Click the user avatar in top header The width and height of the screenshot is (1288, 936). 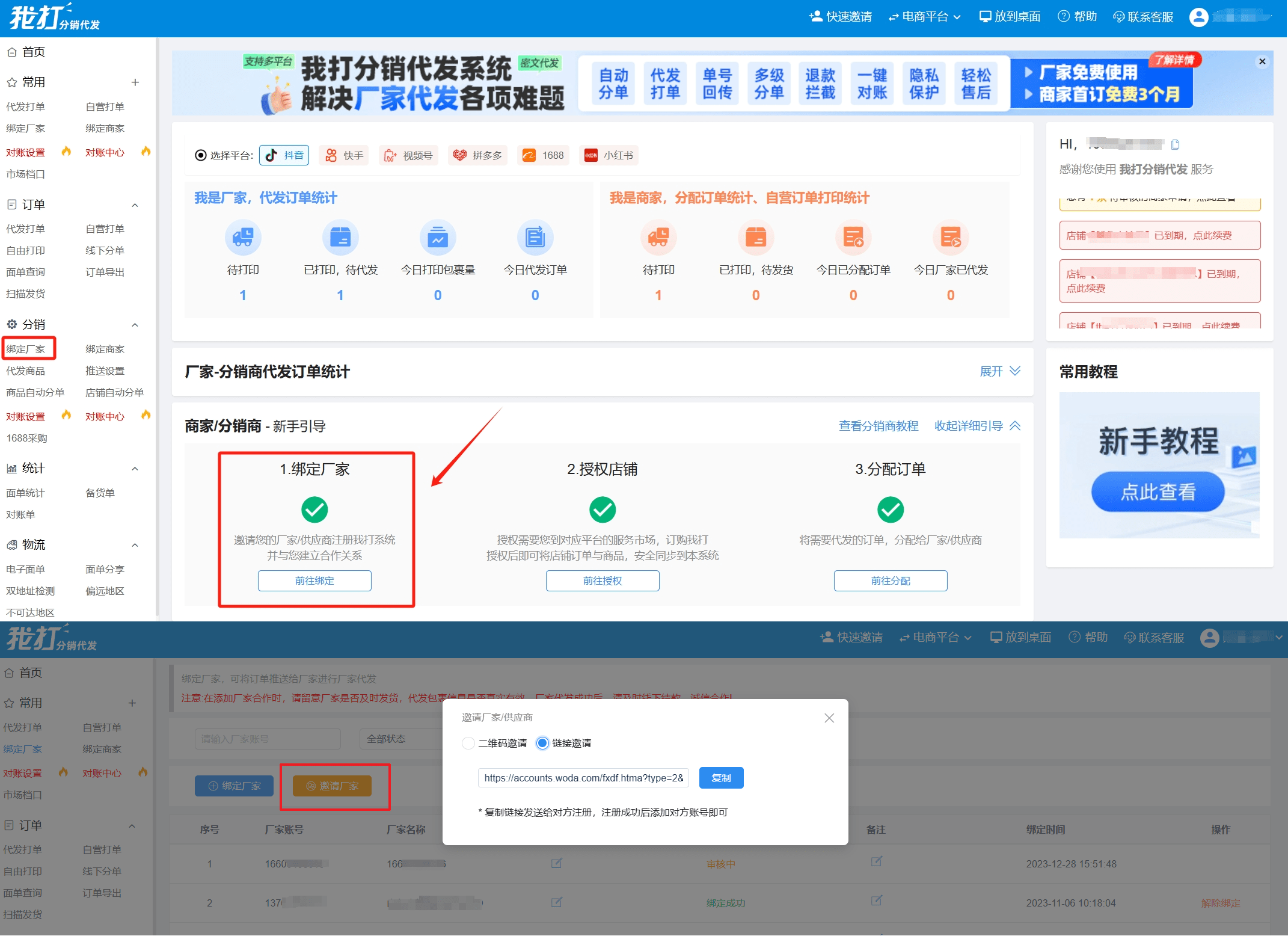[x=1198, y=17]
